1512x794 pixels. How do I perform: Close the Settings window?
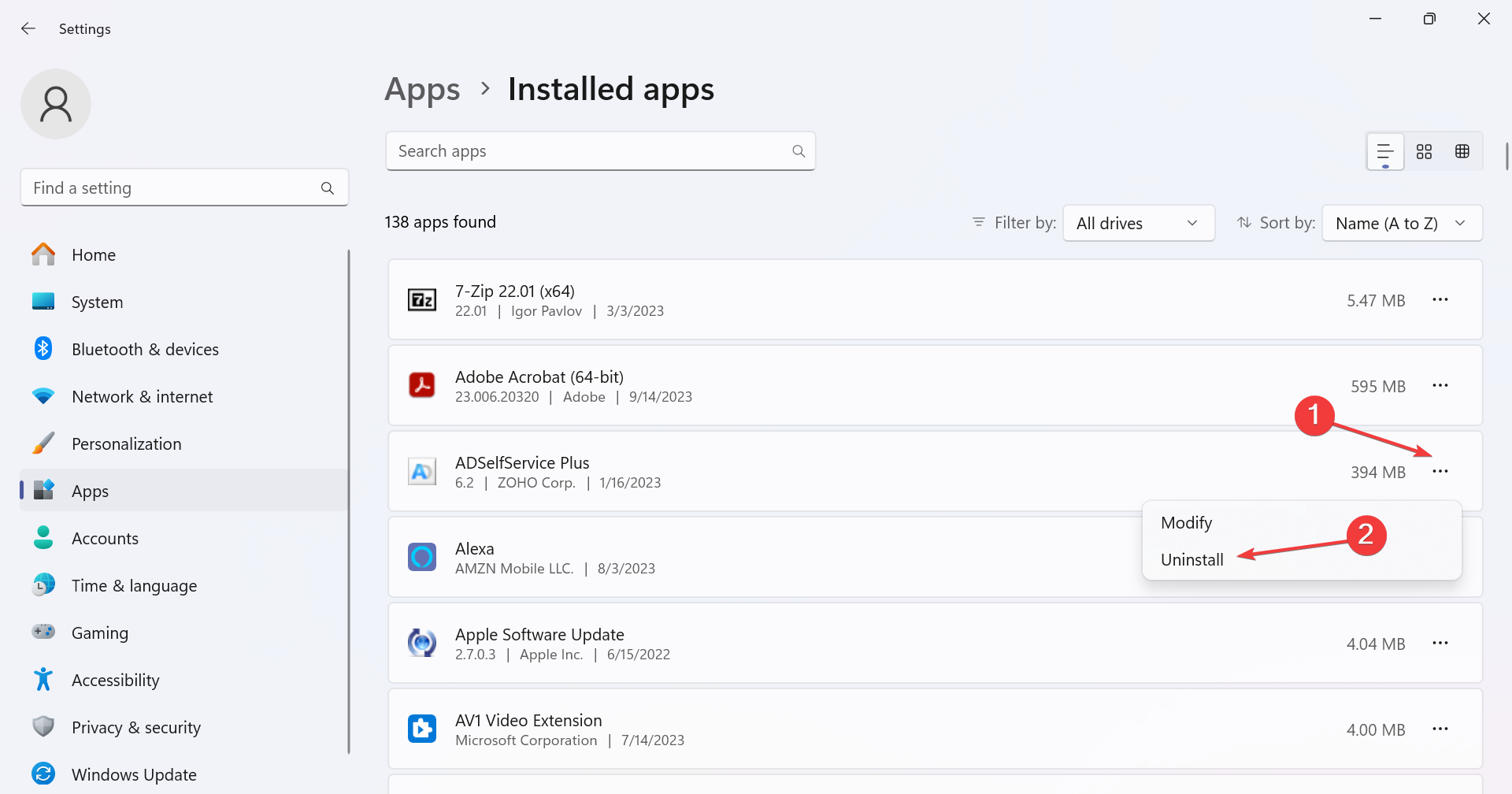point(1484,18)
